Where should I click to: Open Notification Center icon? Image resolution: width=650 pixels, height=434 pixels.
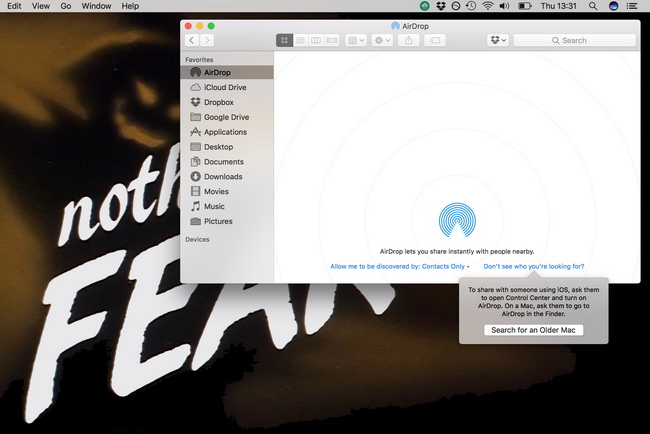[x=632, y=6]
